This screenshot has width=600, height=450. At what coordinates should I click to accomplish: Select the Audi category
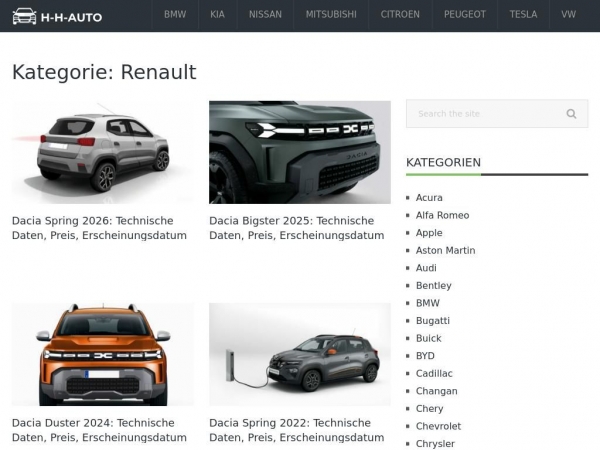[x=426, y=268]
